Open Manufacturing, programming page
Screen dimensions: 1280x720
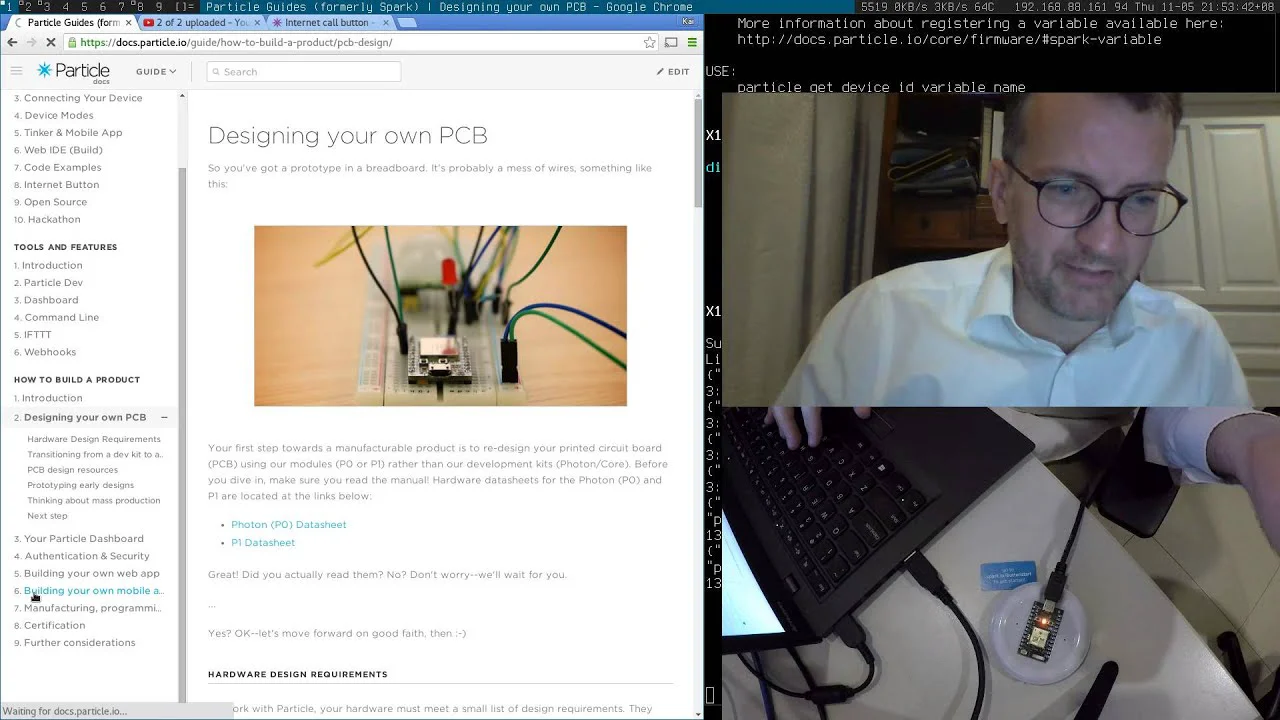(92, 608)
